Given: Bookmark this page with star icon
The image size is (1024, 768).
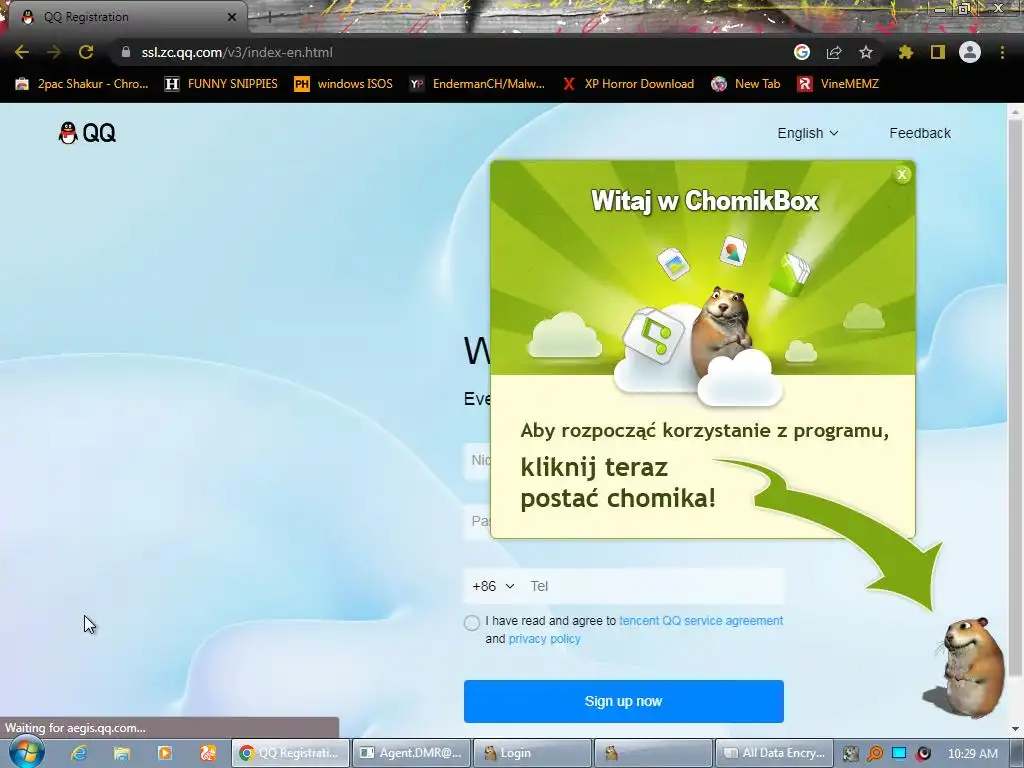Looking at the screenshot, I should 866,52.
